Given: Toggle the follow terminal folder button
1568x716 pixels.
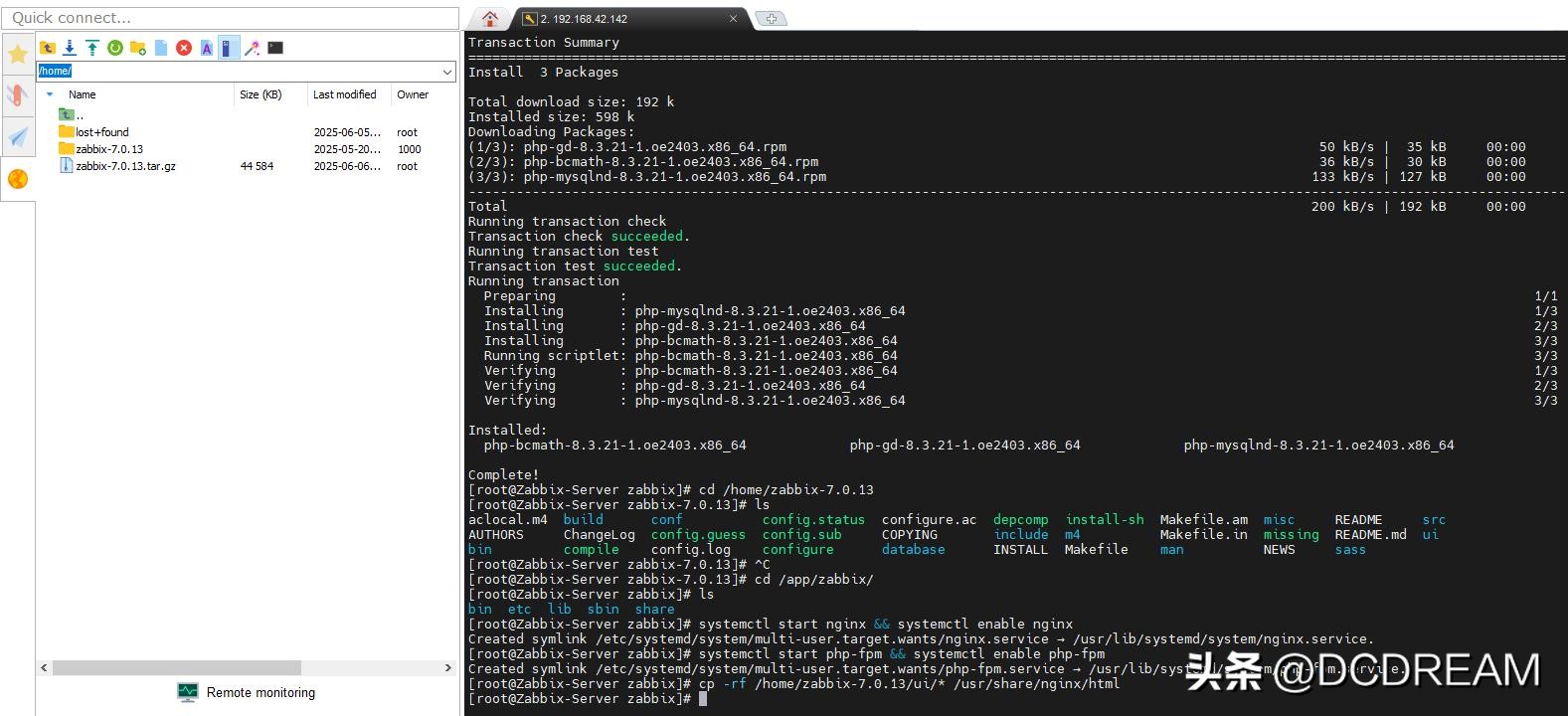Looking at the screenshot, I should click(229, 48).
